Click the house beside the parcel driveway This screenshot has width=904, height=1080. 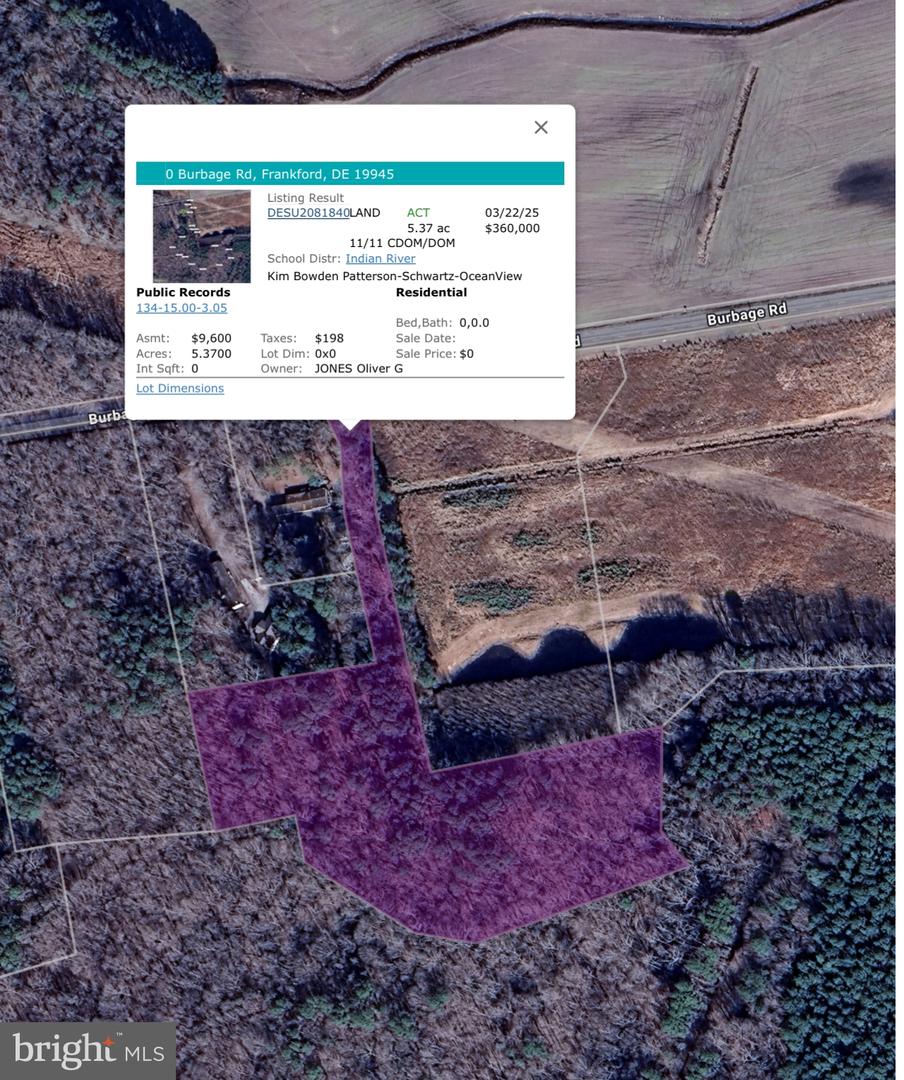coord(301,498)
